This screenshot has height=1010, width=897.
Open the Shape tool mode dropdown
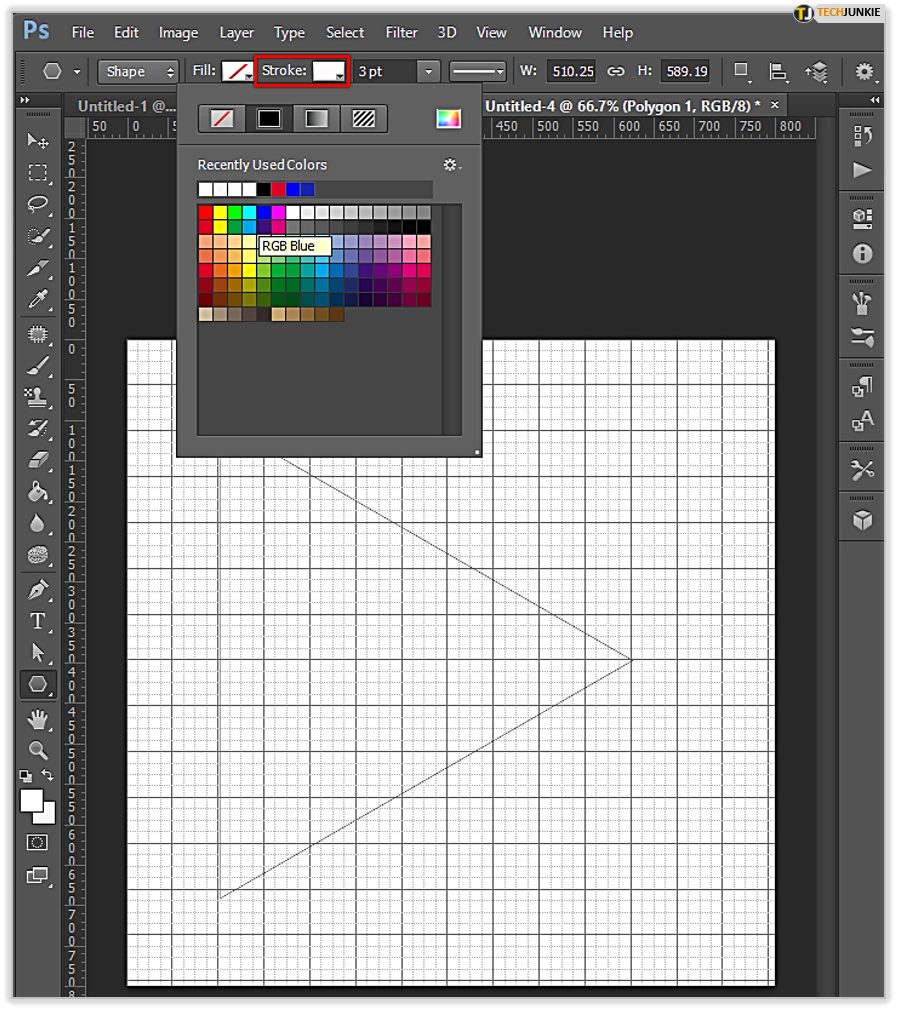(138, 71)
